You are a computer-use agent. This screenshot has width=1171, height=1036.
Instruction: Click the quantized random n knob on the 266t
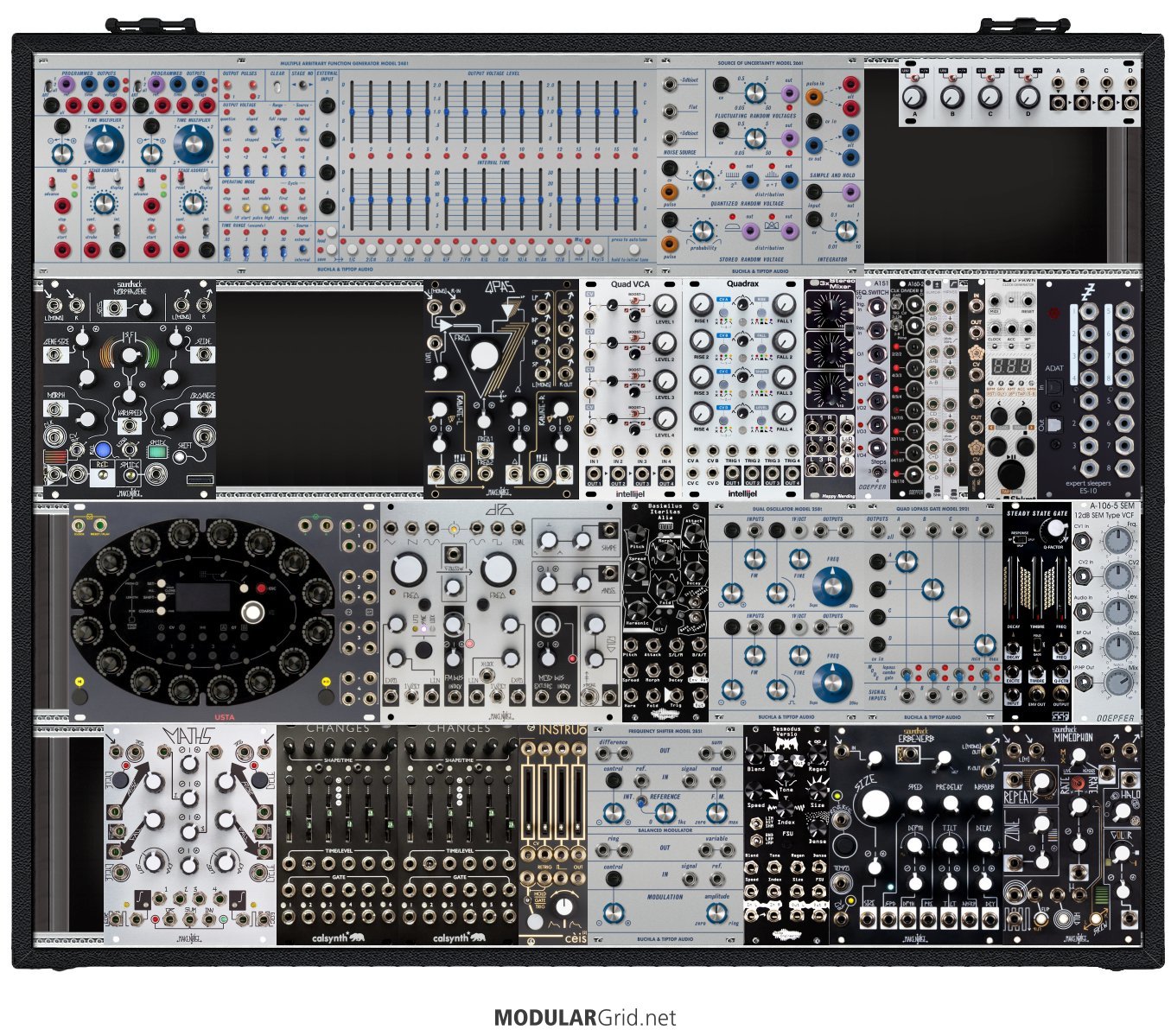point(704,179)
